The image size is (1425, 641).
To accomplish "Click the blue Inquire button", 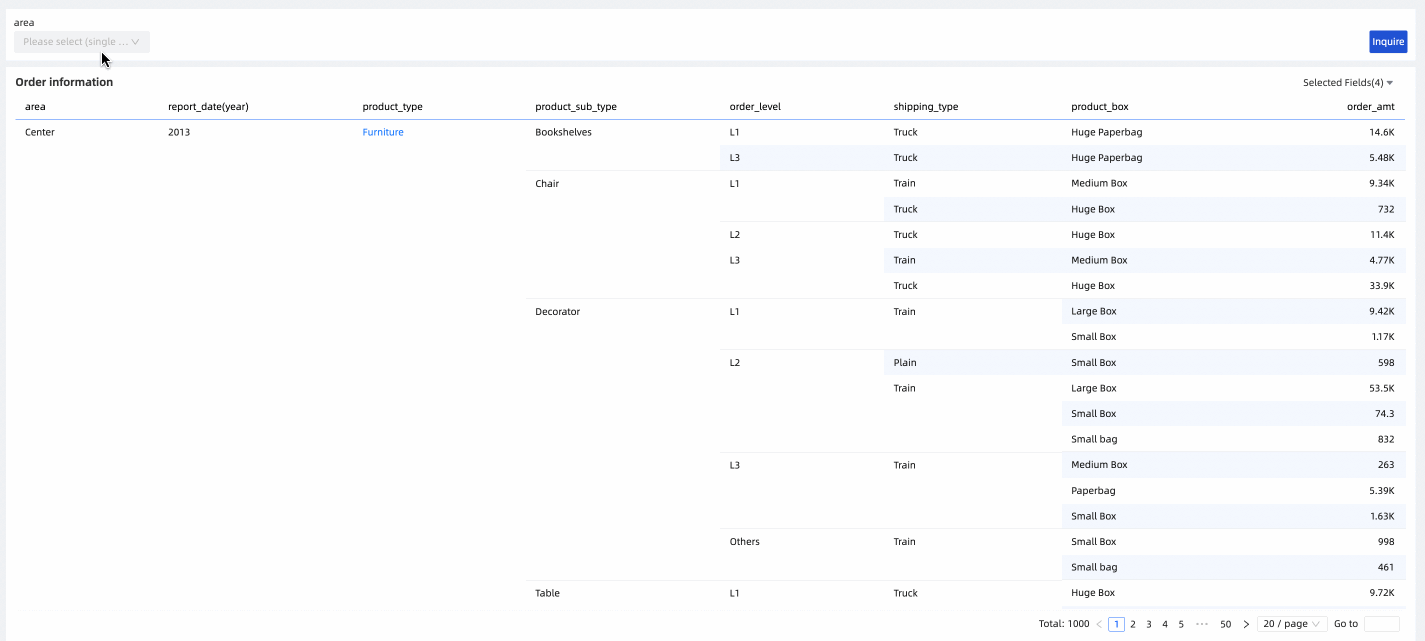I will 1388,42.
